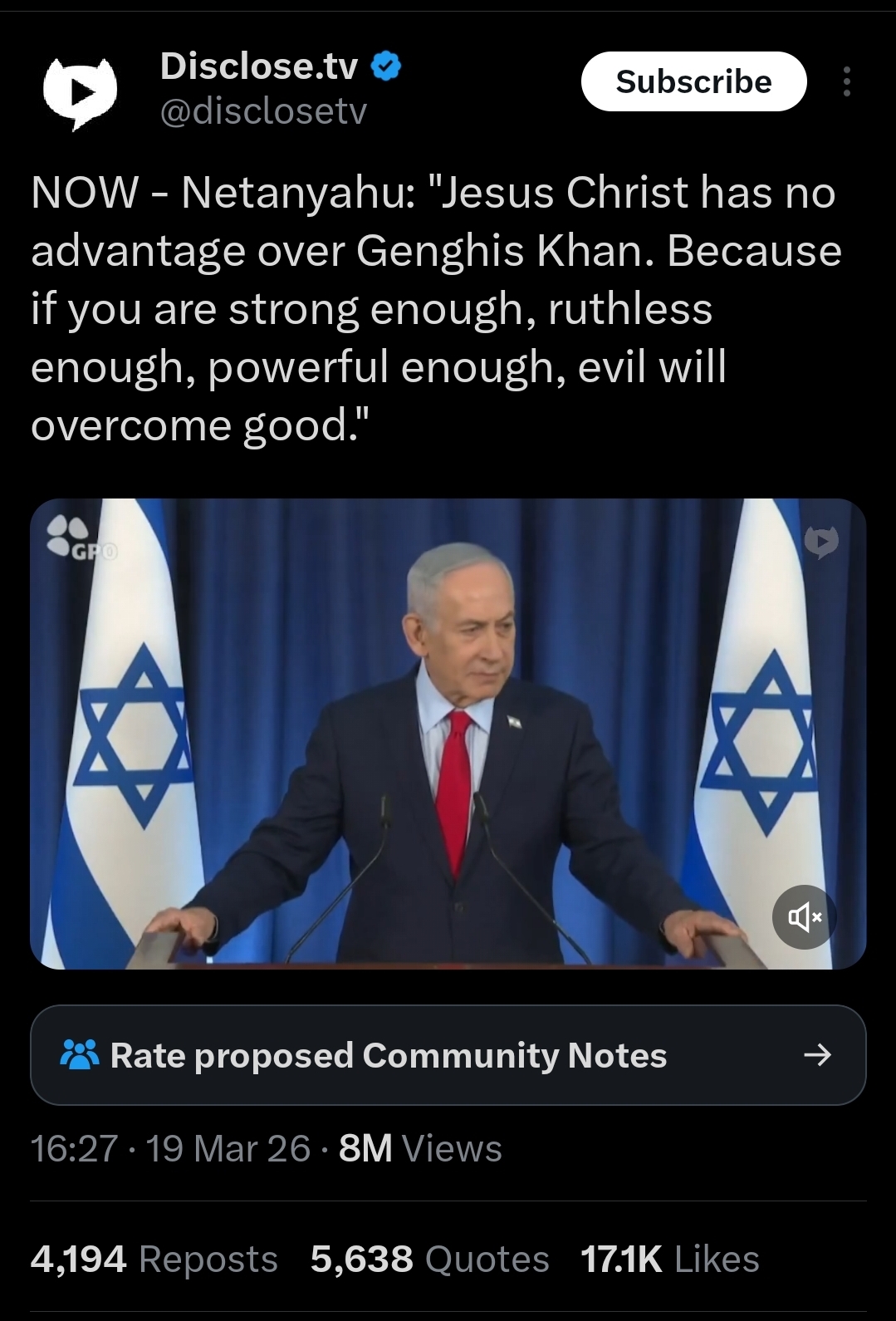View the 17.1K Likes list
Image resolution: width=896 pixels, height=1321 pixels.
coord(670,1259)
